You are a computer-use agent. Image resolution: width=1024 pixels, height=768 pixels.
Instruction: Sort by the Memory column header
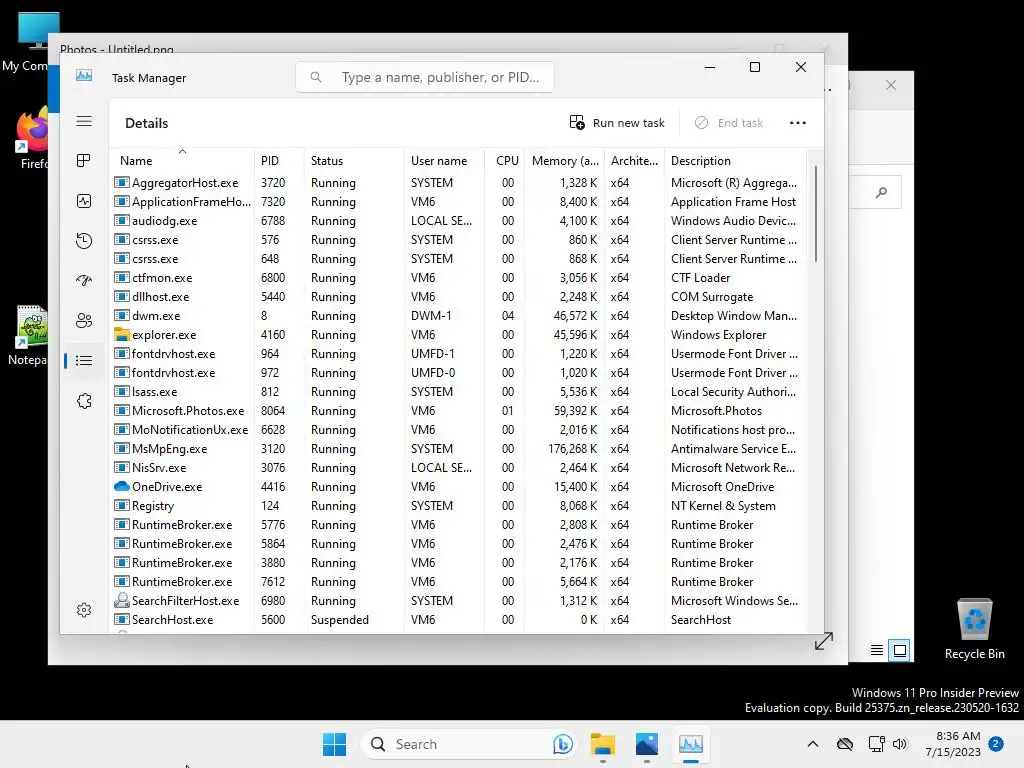click(x=564, y=160)
